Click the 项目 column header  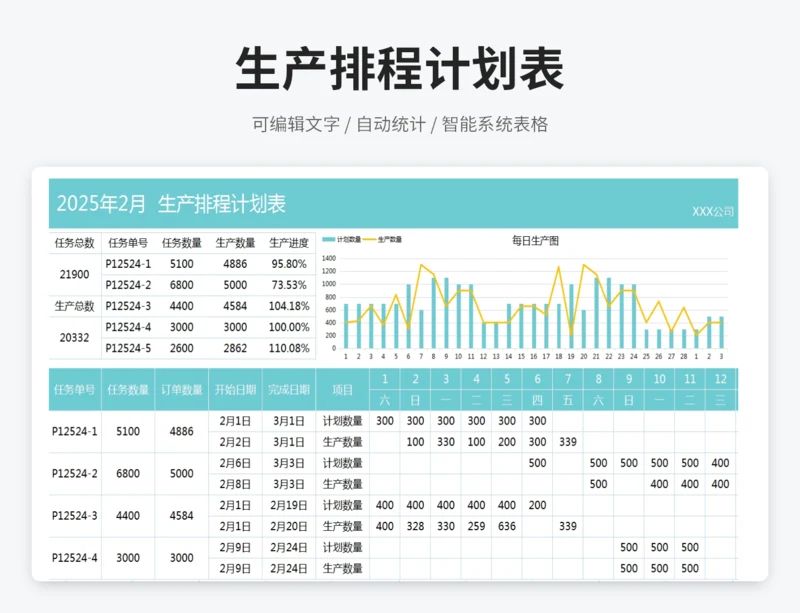click(342, 390)
